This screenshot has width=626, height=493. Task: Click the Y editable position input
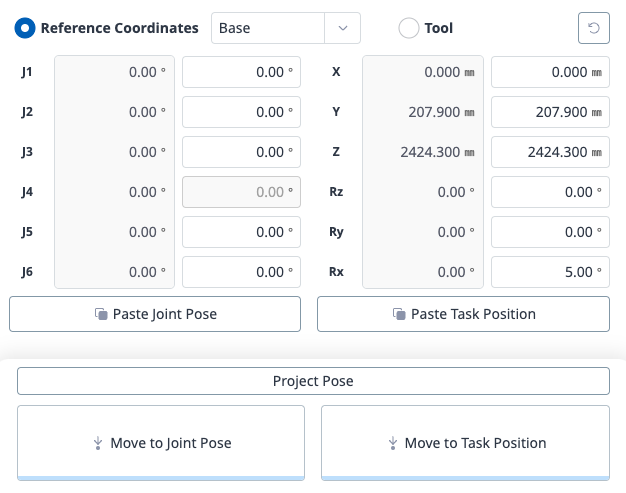click(550, 112)
